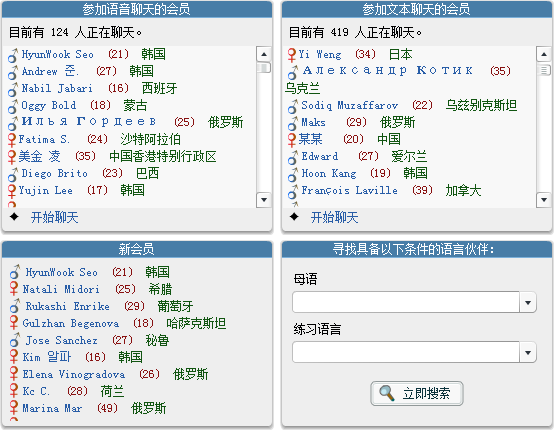
Task: Click male icon next to Sodiq Muzaffarov
Action: 293,107
